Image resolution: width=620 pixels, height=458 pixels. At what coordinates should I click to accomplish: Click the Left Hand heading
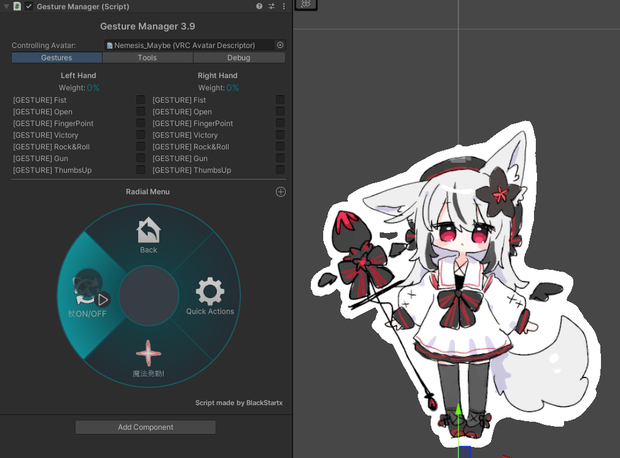[78, 76]
